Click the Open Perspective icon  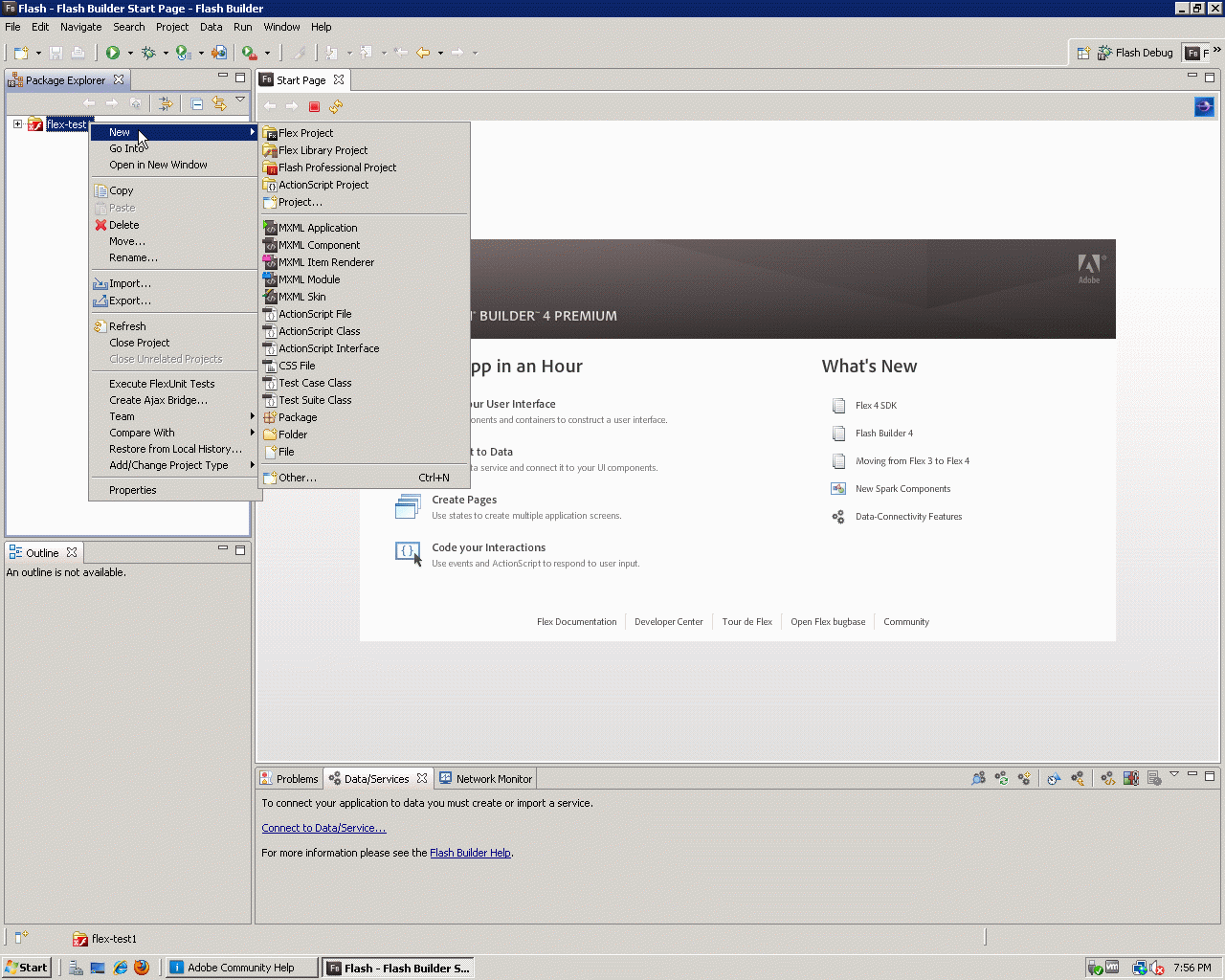tap(1083, 53)
